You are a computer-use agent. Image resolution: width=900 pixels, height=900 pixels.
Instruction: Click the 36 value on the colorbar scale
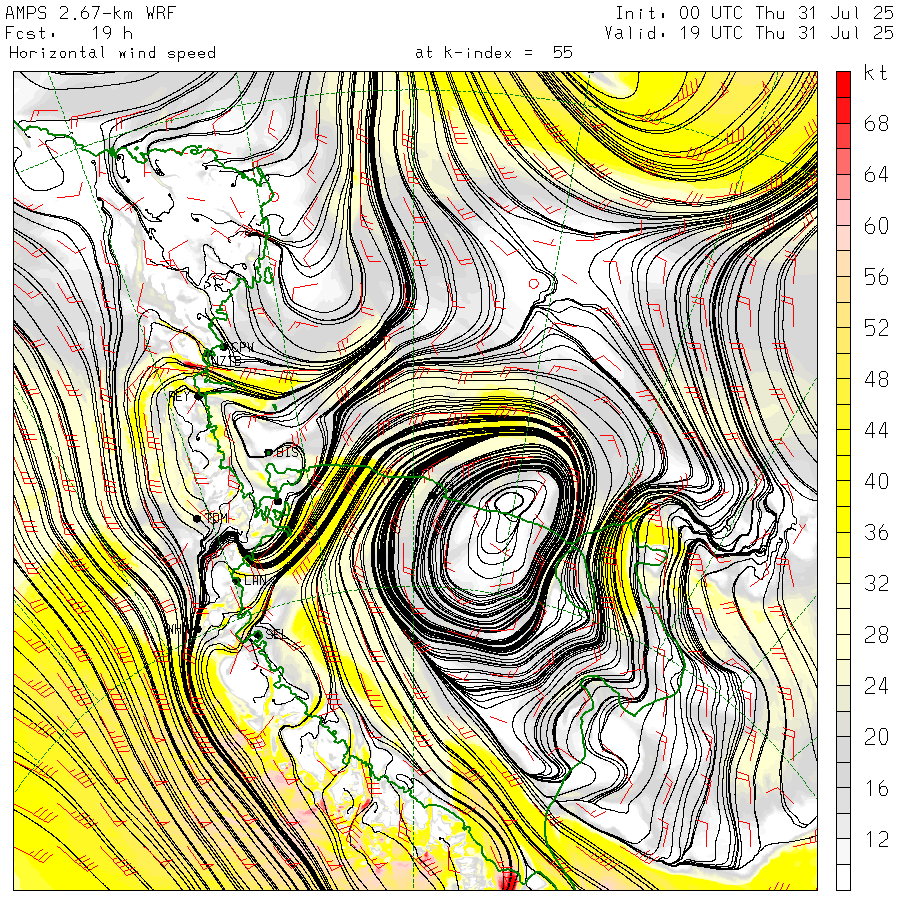click(876, 532)
